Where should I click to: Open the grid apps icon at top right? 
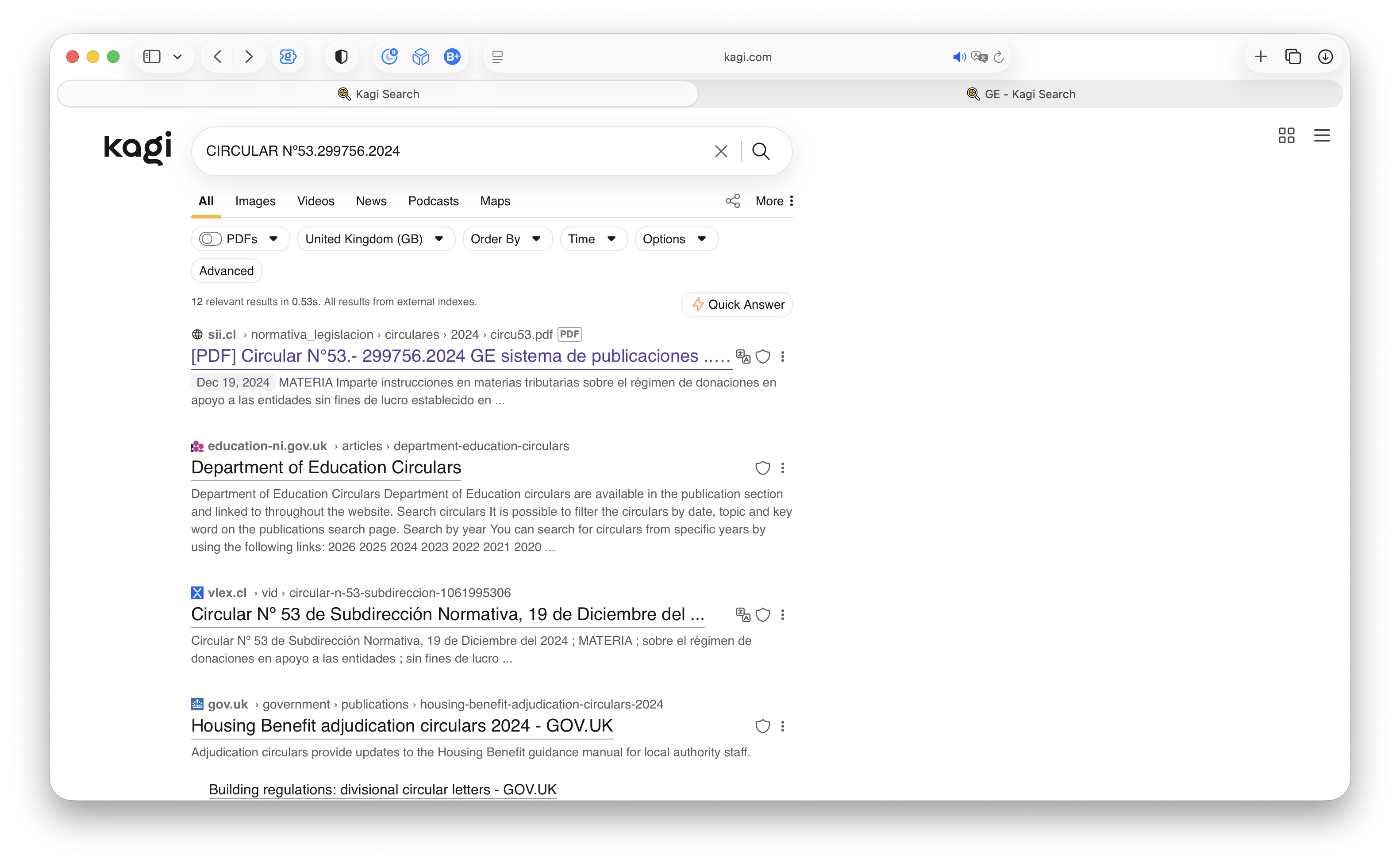tap(1287, 135)
